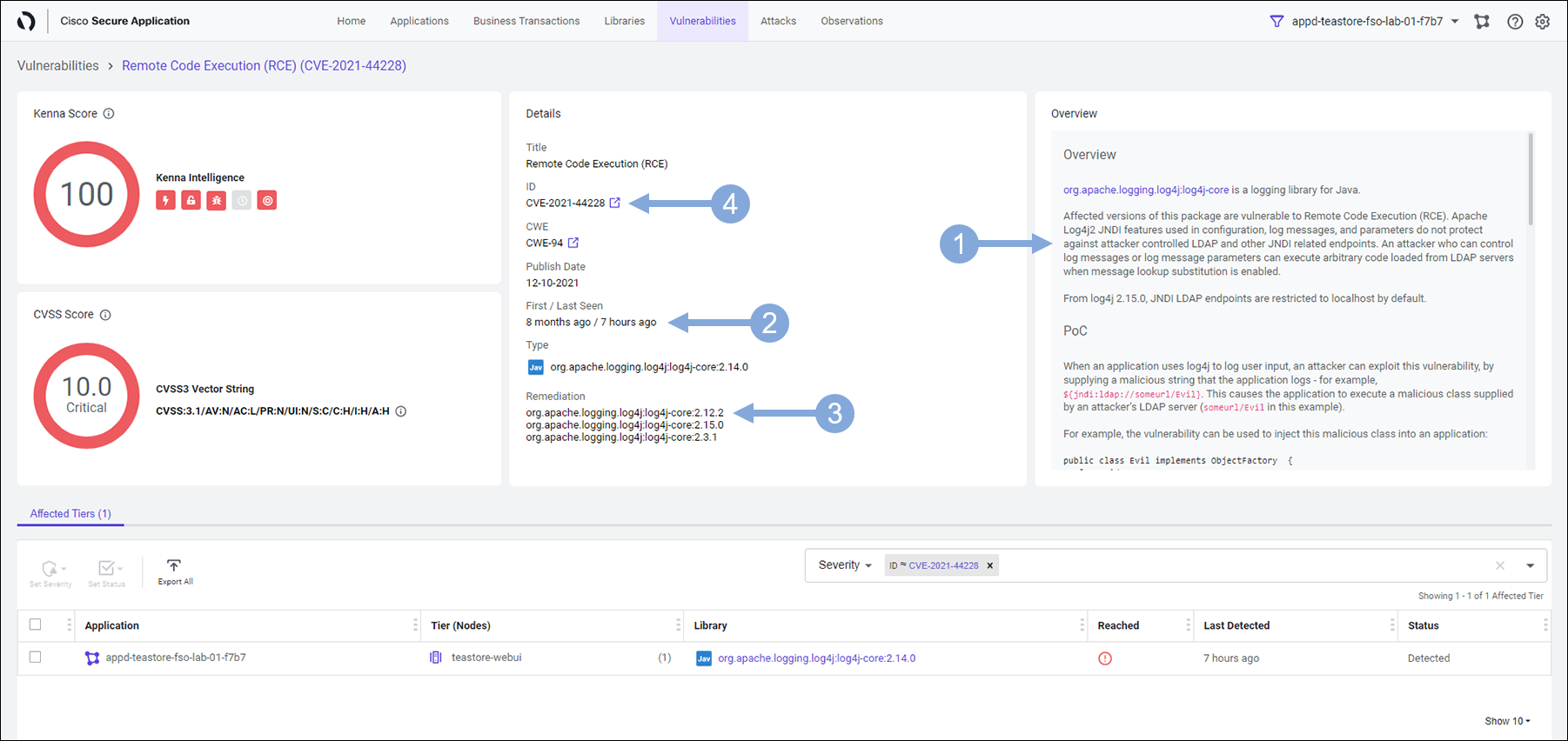Viewport: 1568px width, 741px height.
Task: Go to Observations in the navigation bar
Action: click(x=852, y=21)
